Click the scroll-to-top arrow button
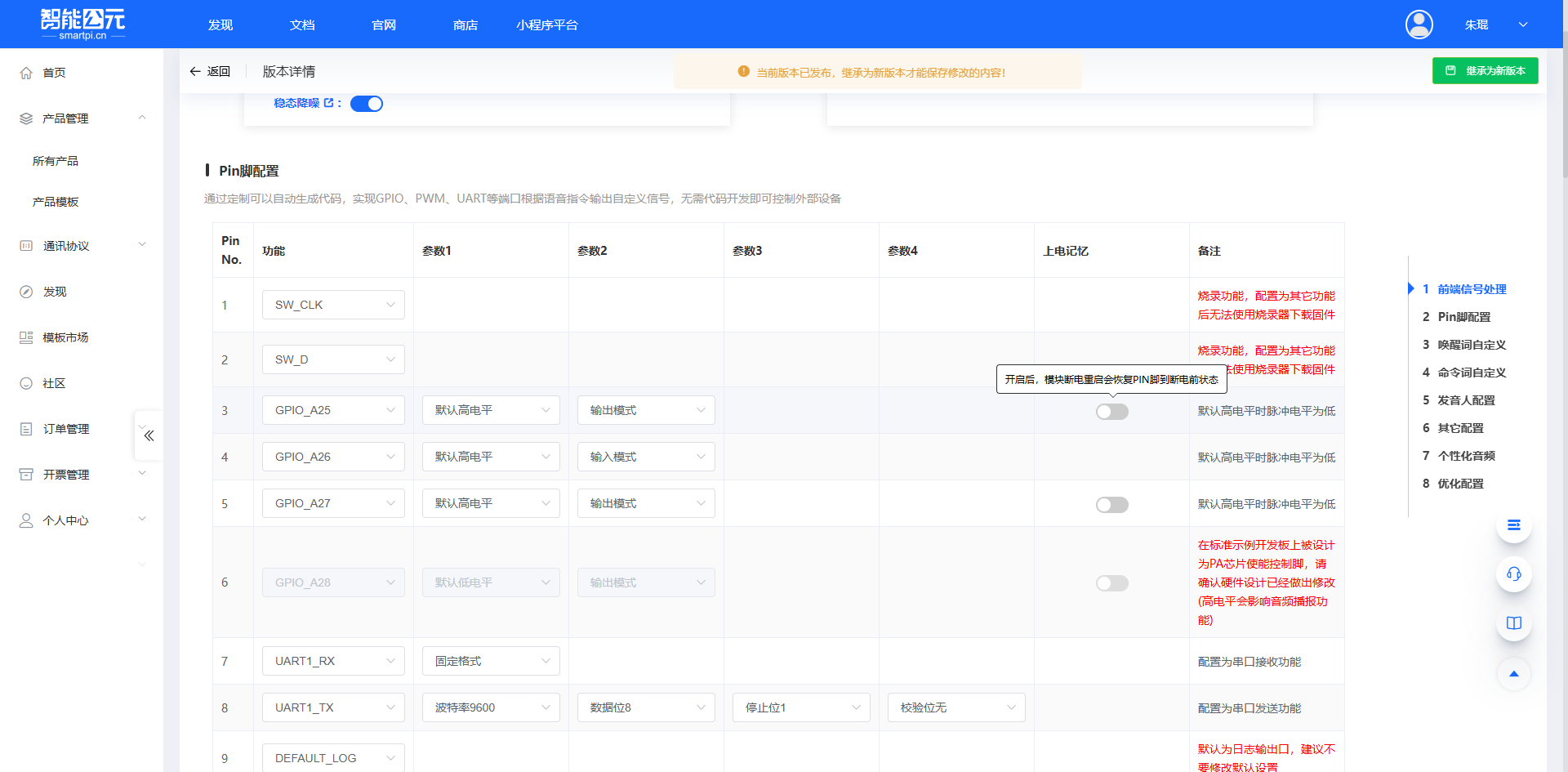1568x772 pixels. (x=1513, y=674)
